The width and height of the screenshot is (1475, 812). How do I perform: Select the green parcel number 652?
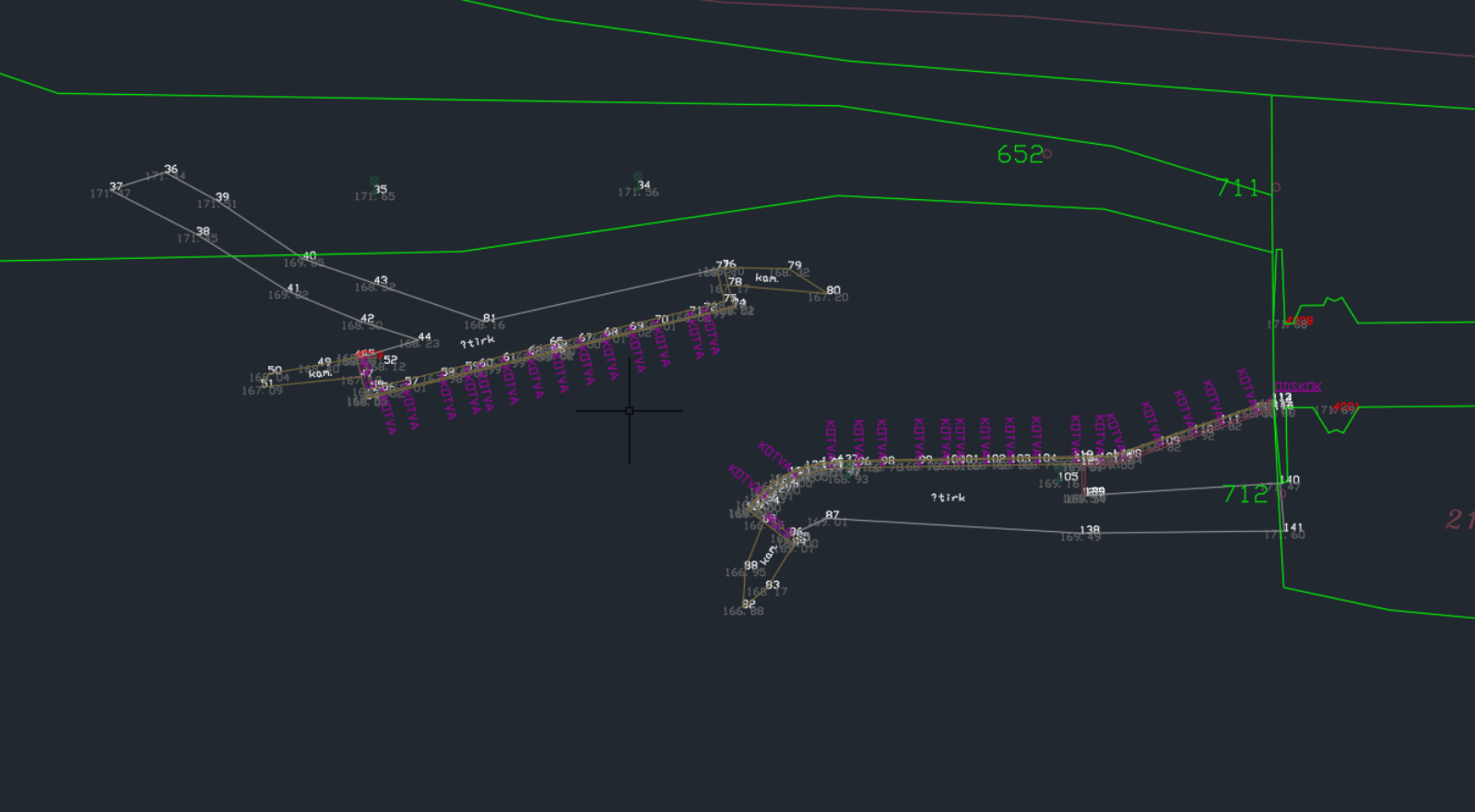click(1020, 154)
